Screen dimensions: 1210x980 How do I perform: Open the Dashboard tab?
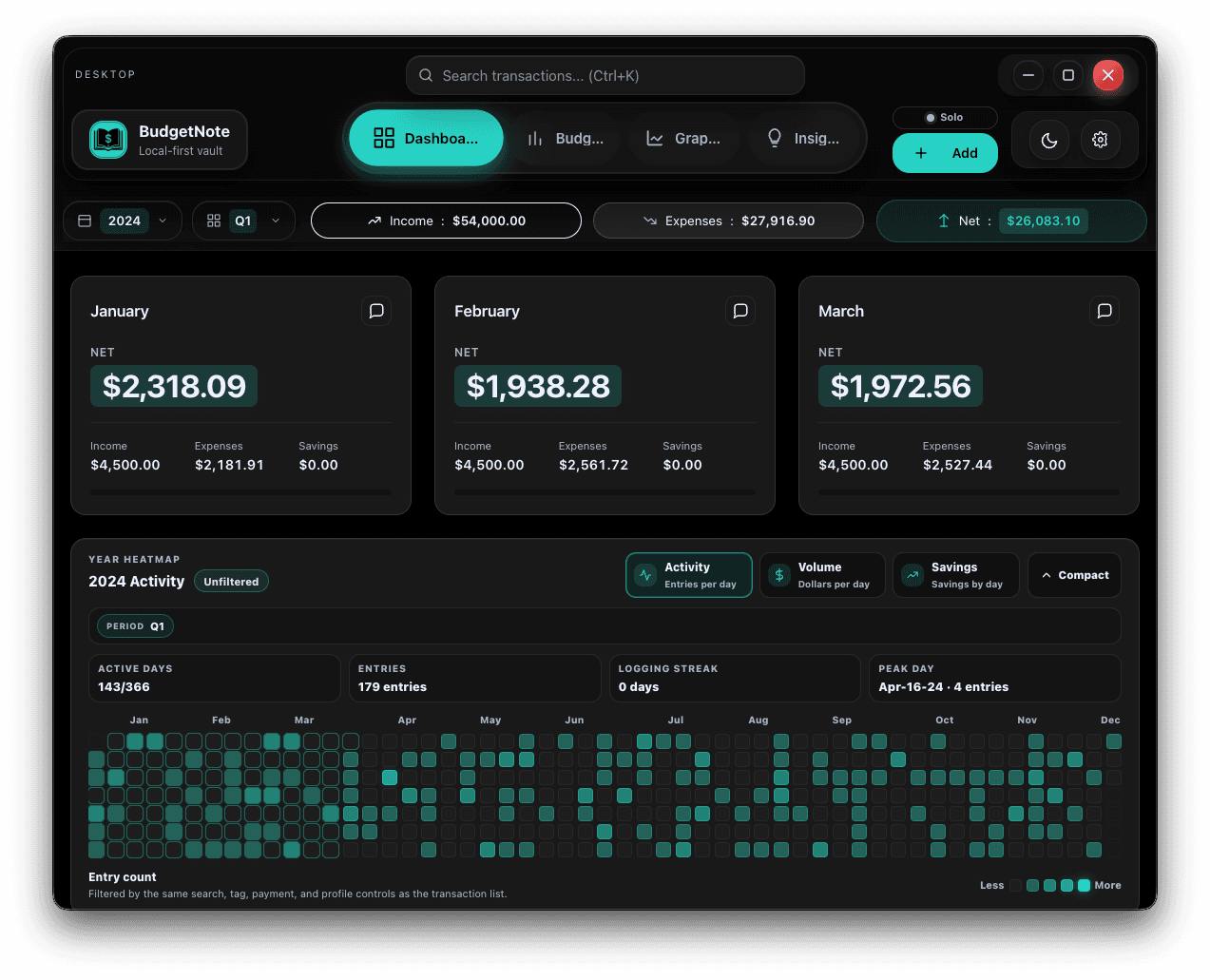426,138
